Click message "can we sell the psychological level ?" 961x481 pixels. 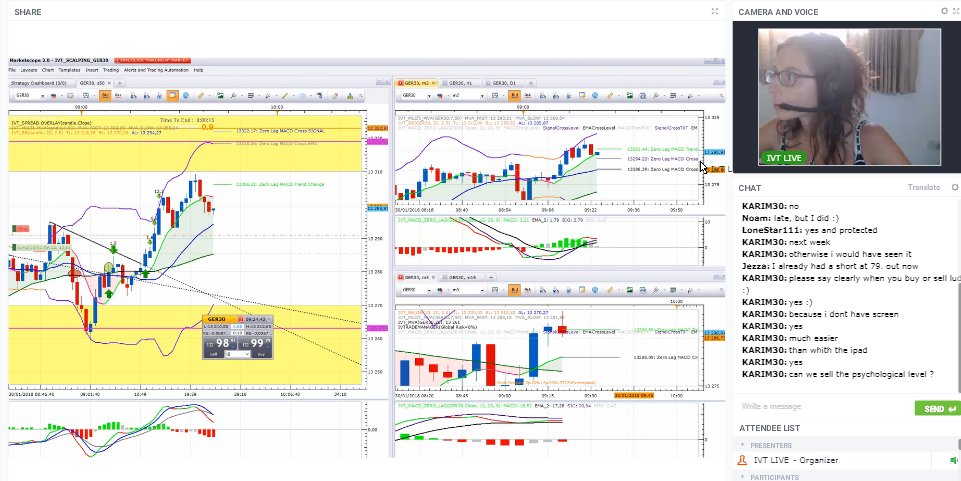tap(861, 374)
